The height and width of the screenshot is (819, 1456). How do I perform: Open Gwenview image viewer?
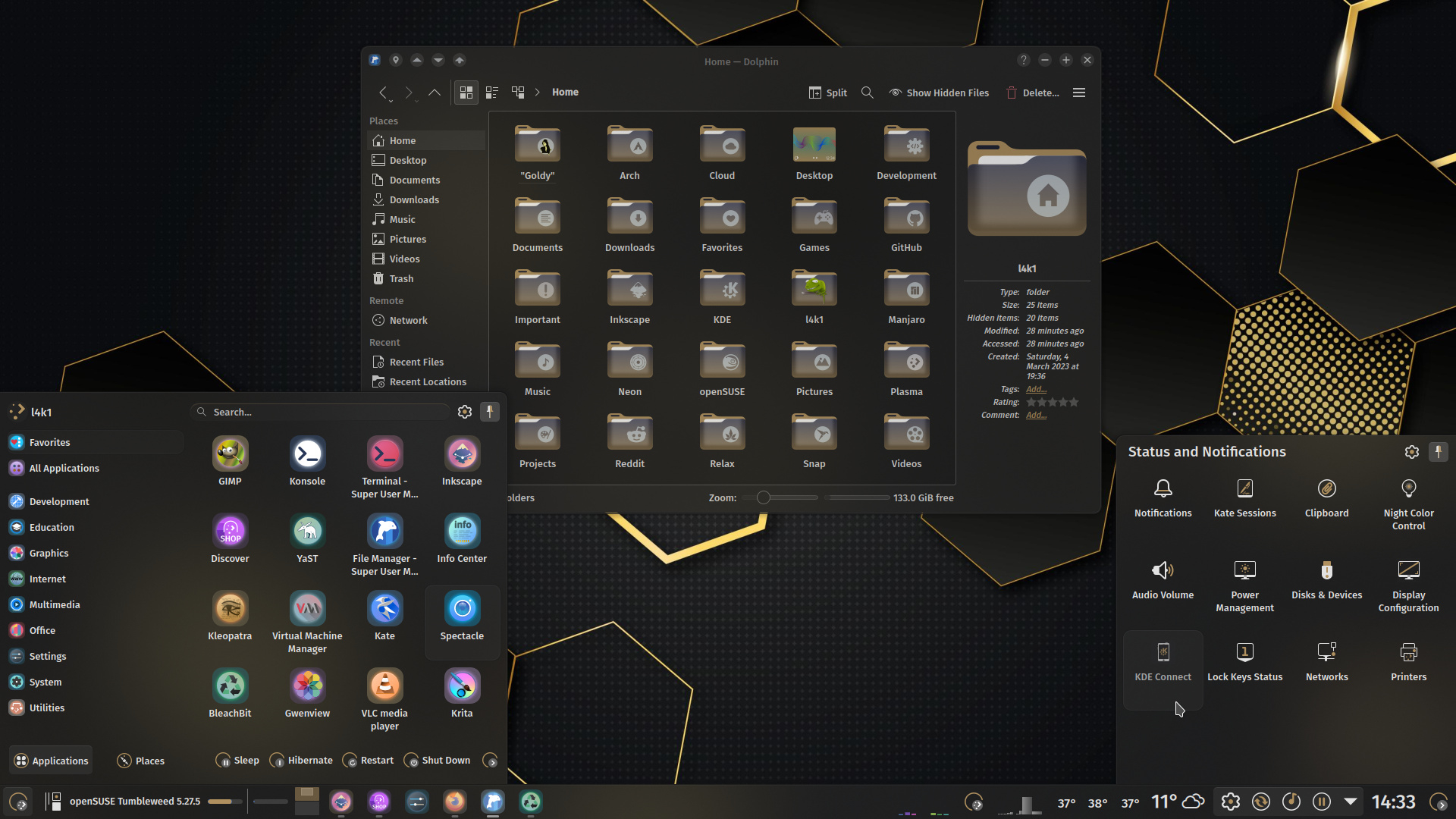click(x=307, y=693)
